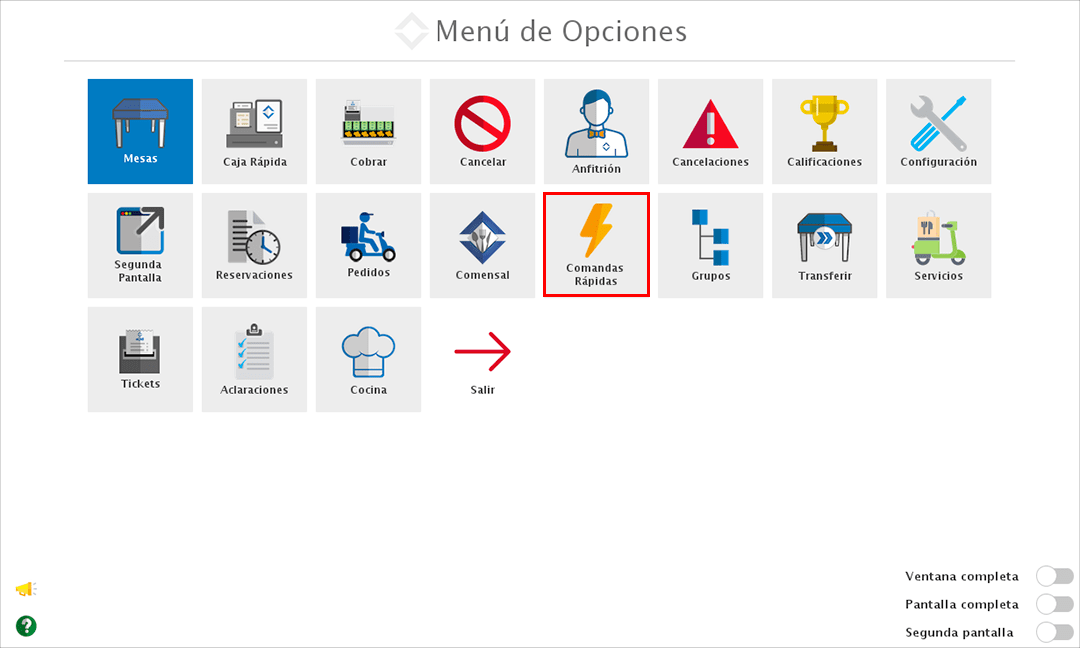Open the Mesas tile
The image size is (1080, 648).
[x=140, y=131]
